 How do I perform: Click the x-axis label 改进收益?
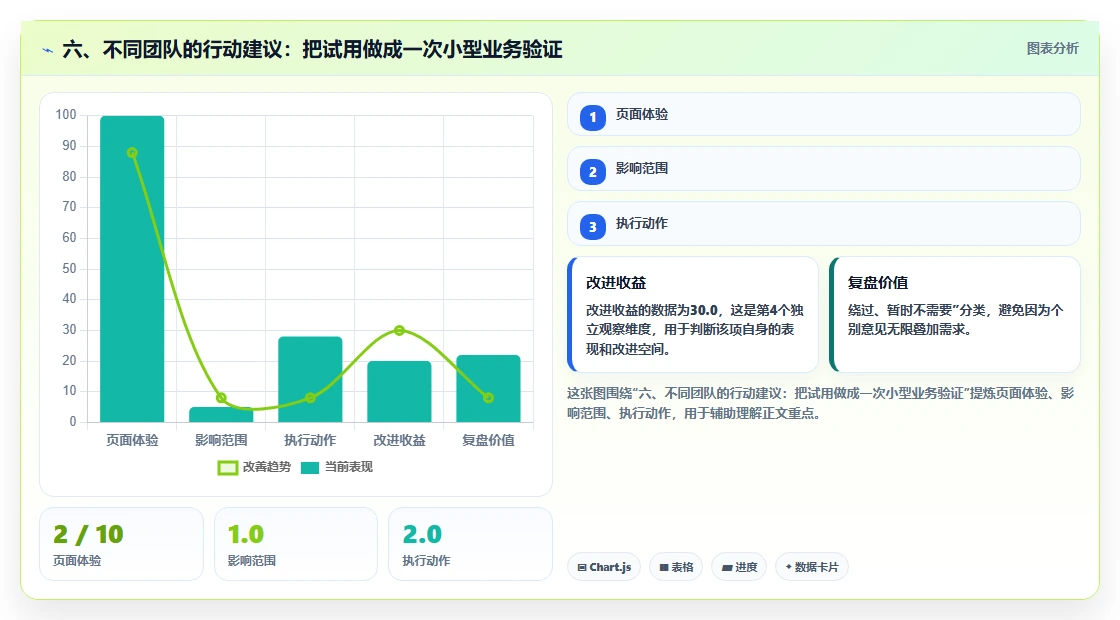tap(399, 440)
